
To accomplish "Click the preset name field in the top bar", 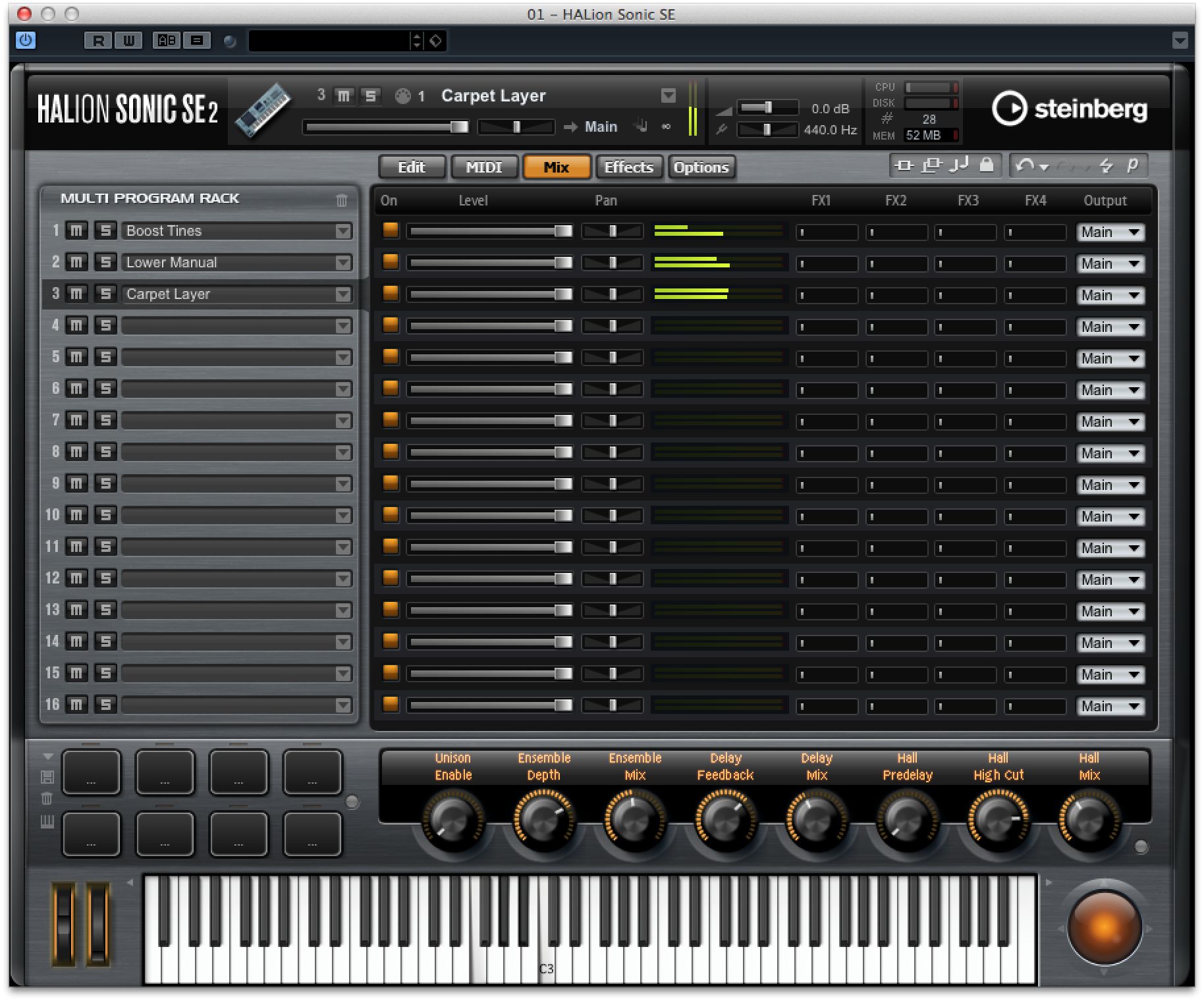I will click(x=329, y=41).
